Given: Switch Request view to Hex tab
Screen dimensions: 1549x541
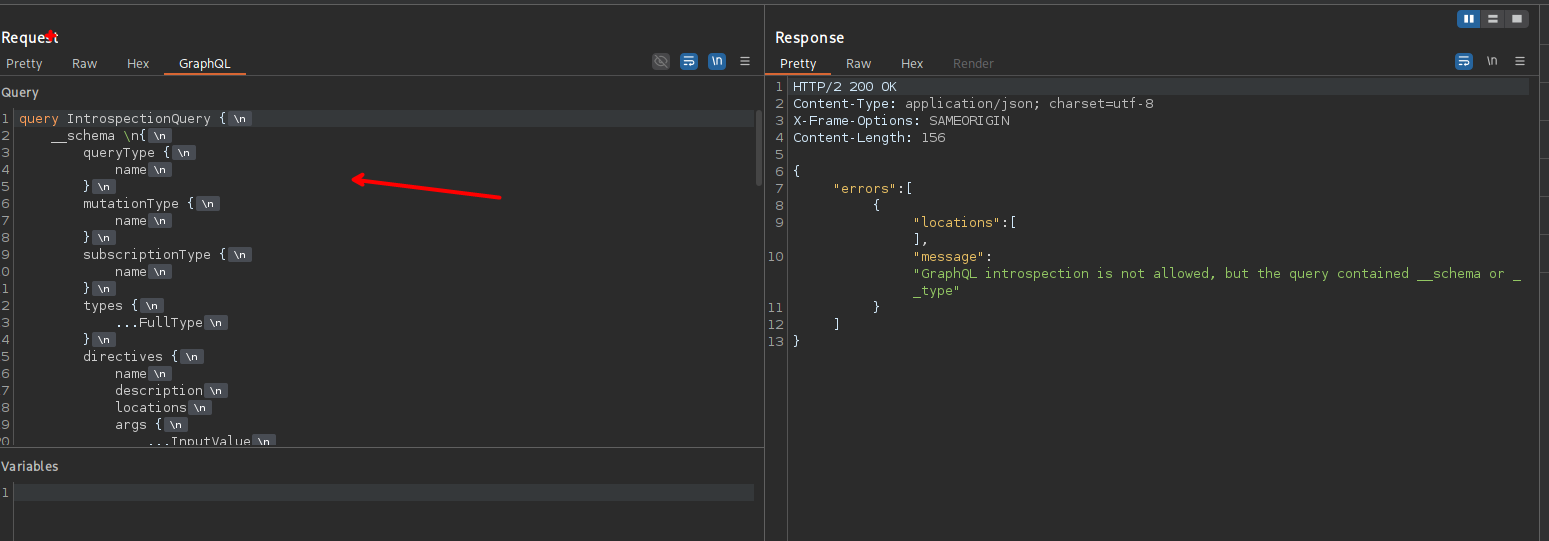Looking at the screenshot, I should pyautogui.click(x=138, y=64).
